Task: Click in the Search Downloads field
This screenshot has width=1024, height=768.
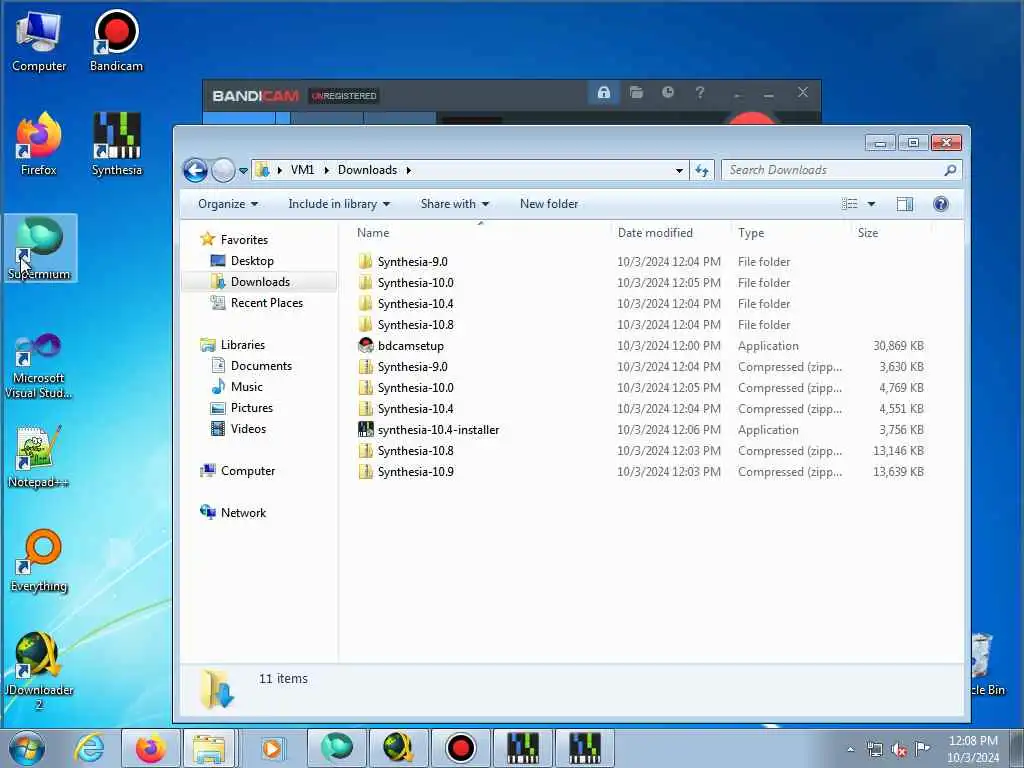Action: pyautogui.click(x=841, y=170)
